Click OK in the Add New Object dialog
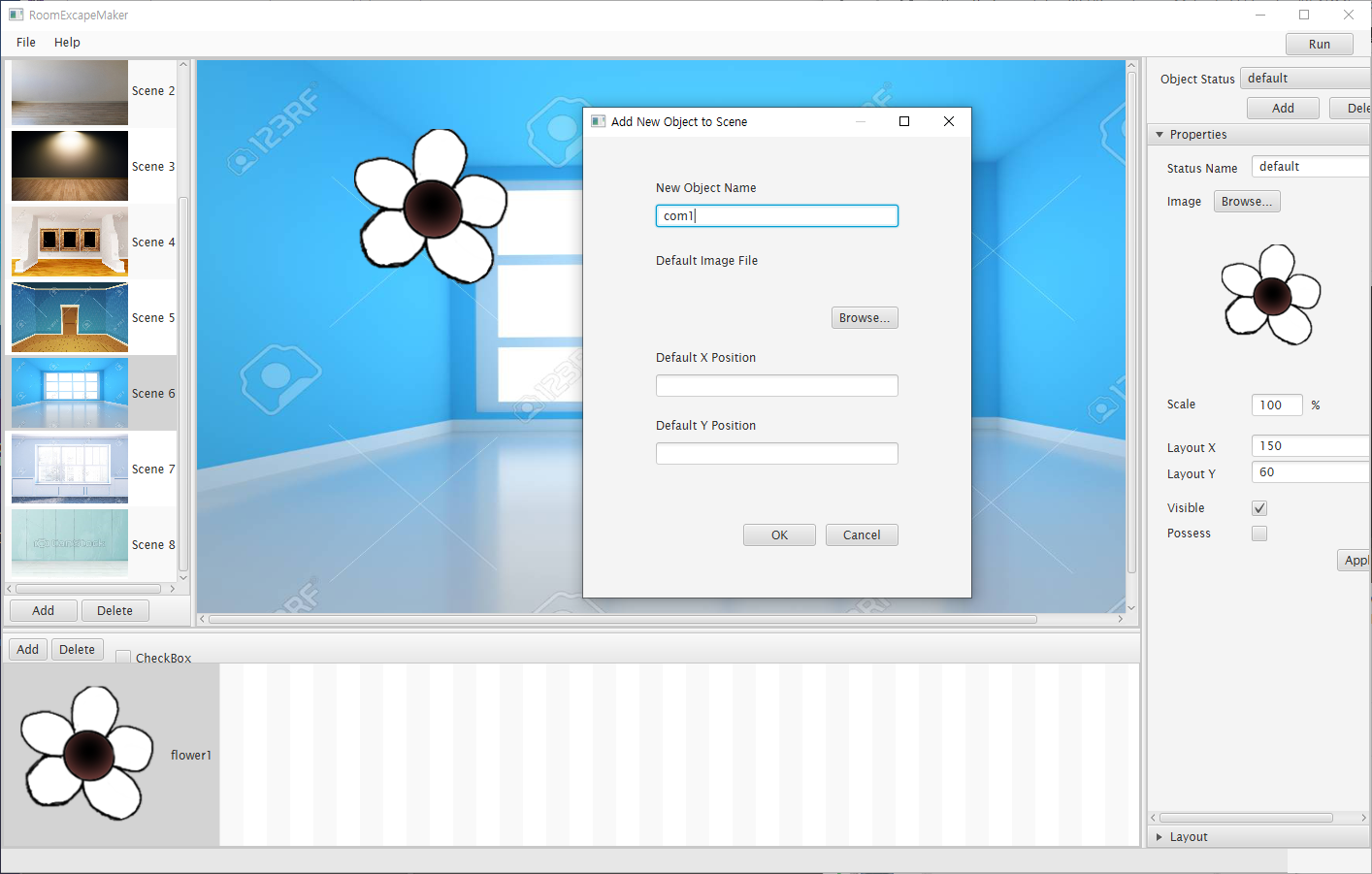The image size is (1372, 874). 779,535
